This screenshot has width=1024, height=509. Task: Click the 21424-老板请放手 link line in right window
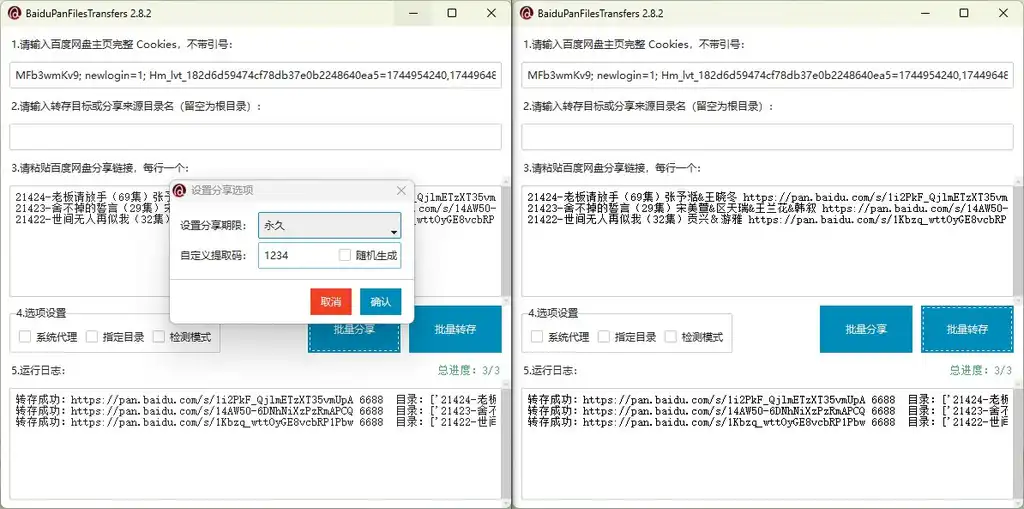tap(767, 197)
